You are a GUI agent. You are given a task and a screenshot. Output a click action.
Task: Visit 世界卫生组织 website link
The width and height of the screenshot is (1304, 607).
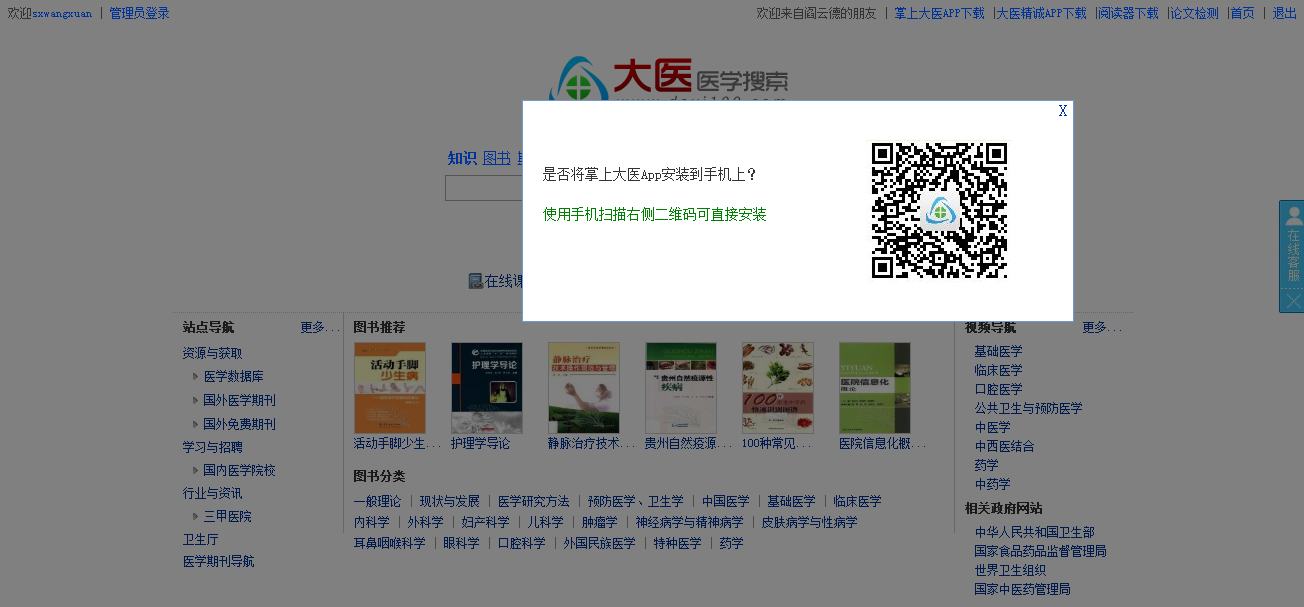coord(1010,570)
